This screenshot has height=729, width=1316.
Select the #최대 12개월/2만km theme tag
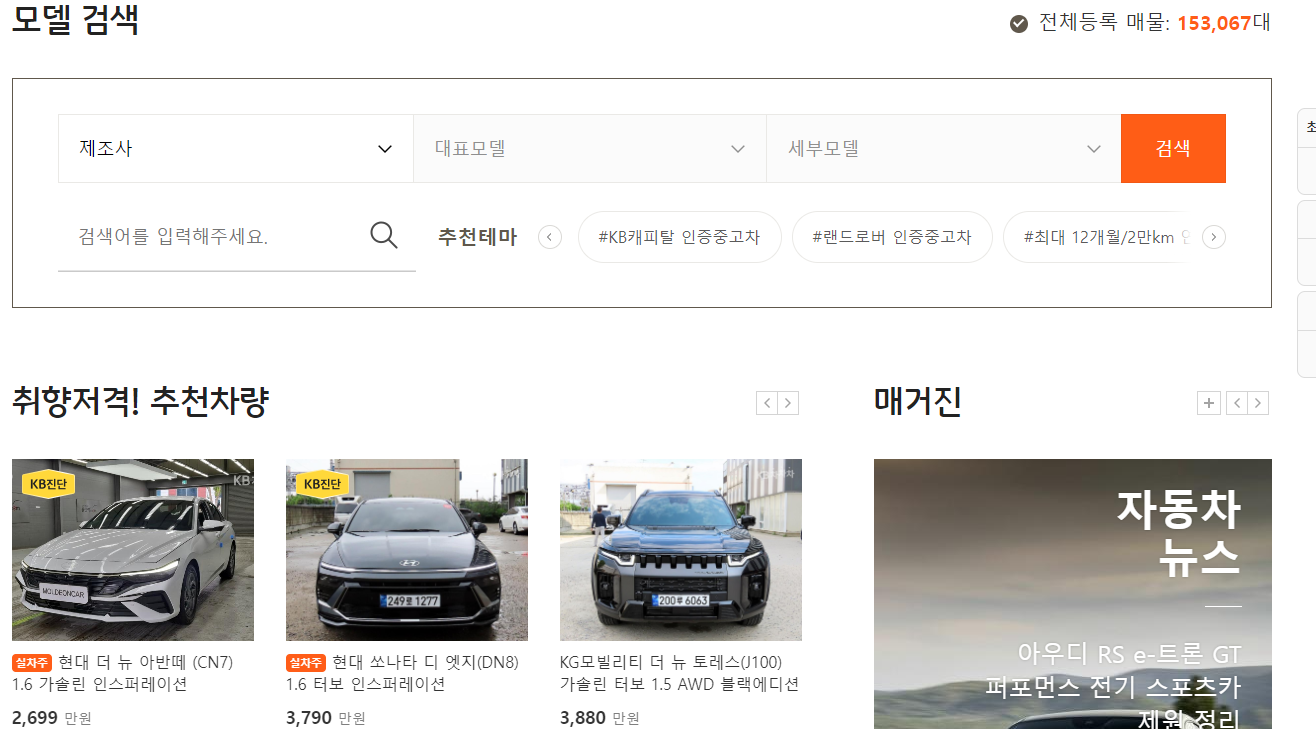coord(1098,237)
